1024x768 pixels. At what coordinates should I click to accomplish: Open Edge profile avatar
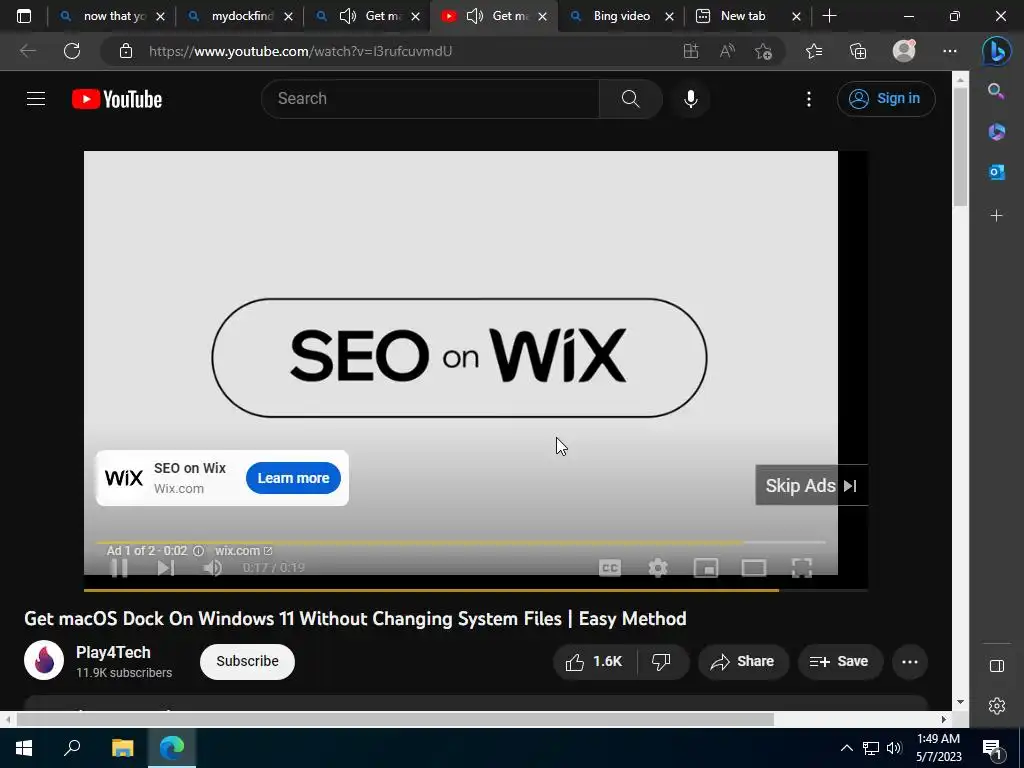(x=904, y=51)
